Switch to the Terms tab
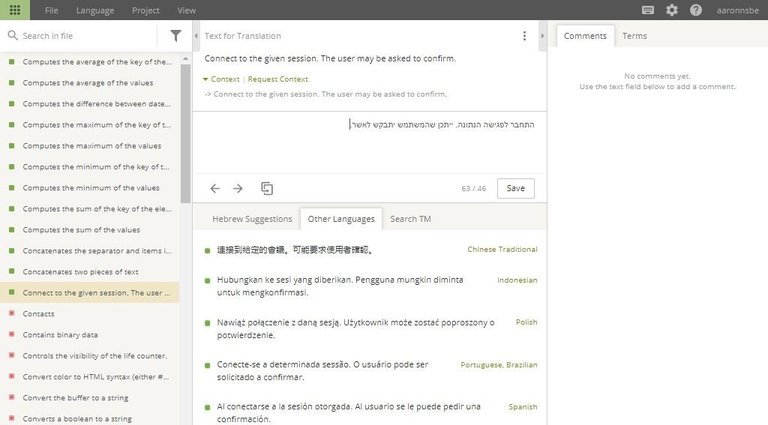Viewport: 768px width, 425px height. [634, 36]
